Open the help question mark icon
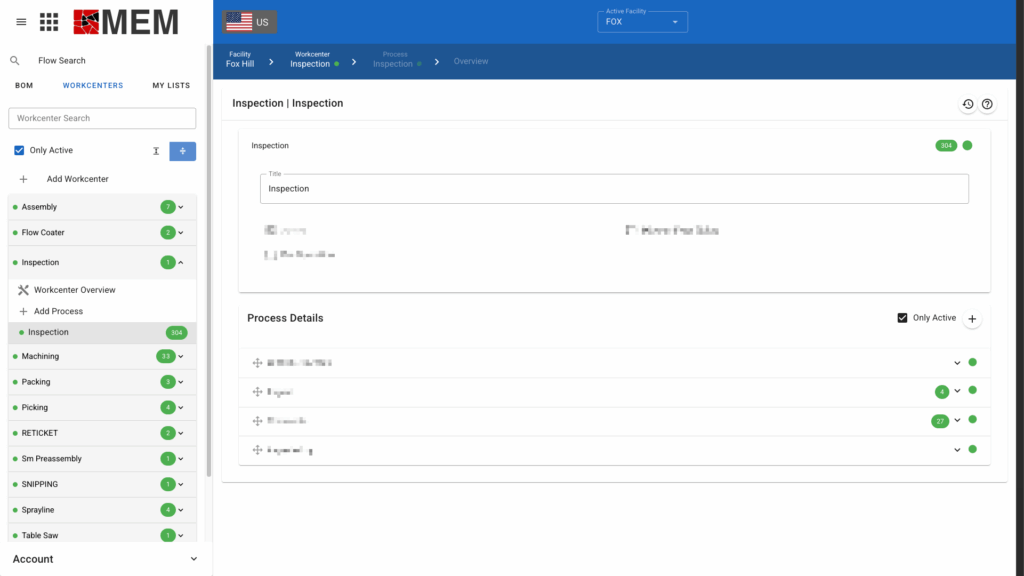Viewport: 1024px width, 576px height. 987,104
